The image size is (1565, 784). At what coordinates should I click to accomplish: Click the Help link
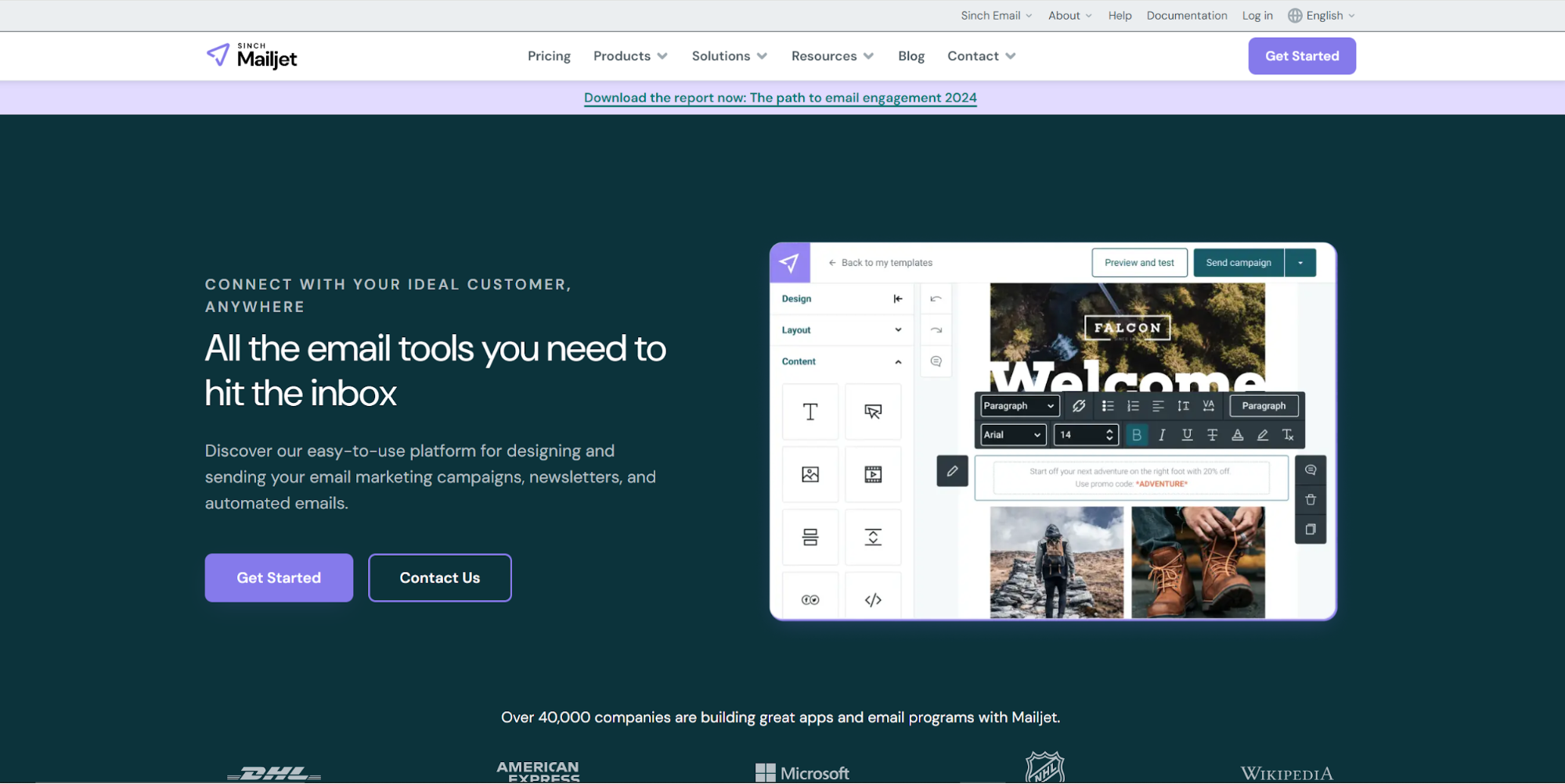[1120, 16]
